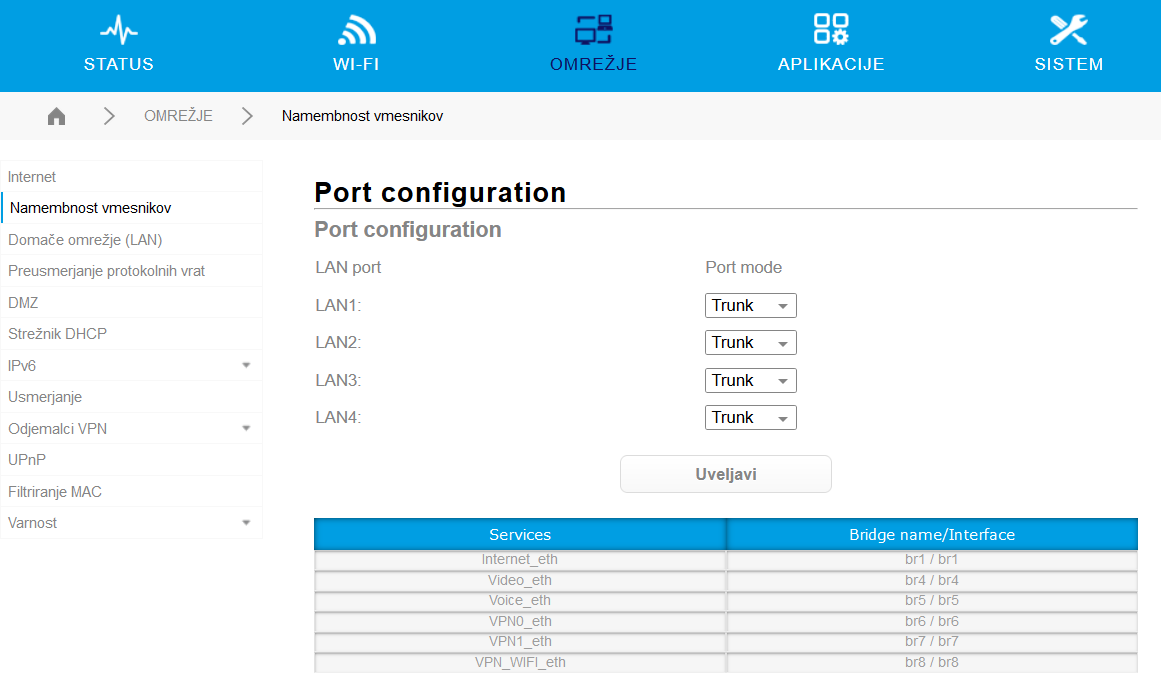
Task: Open LAN4 port mode dropdown
Action: [x=750, y=418]
